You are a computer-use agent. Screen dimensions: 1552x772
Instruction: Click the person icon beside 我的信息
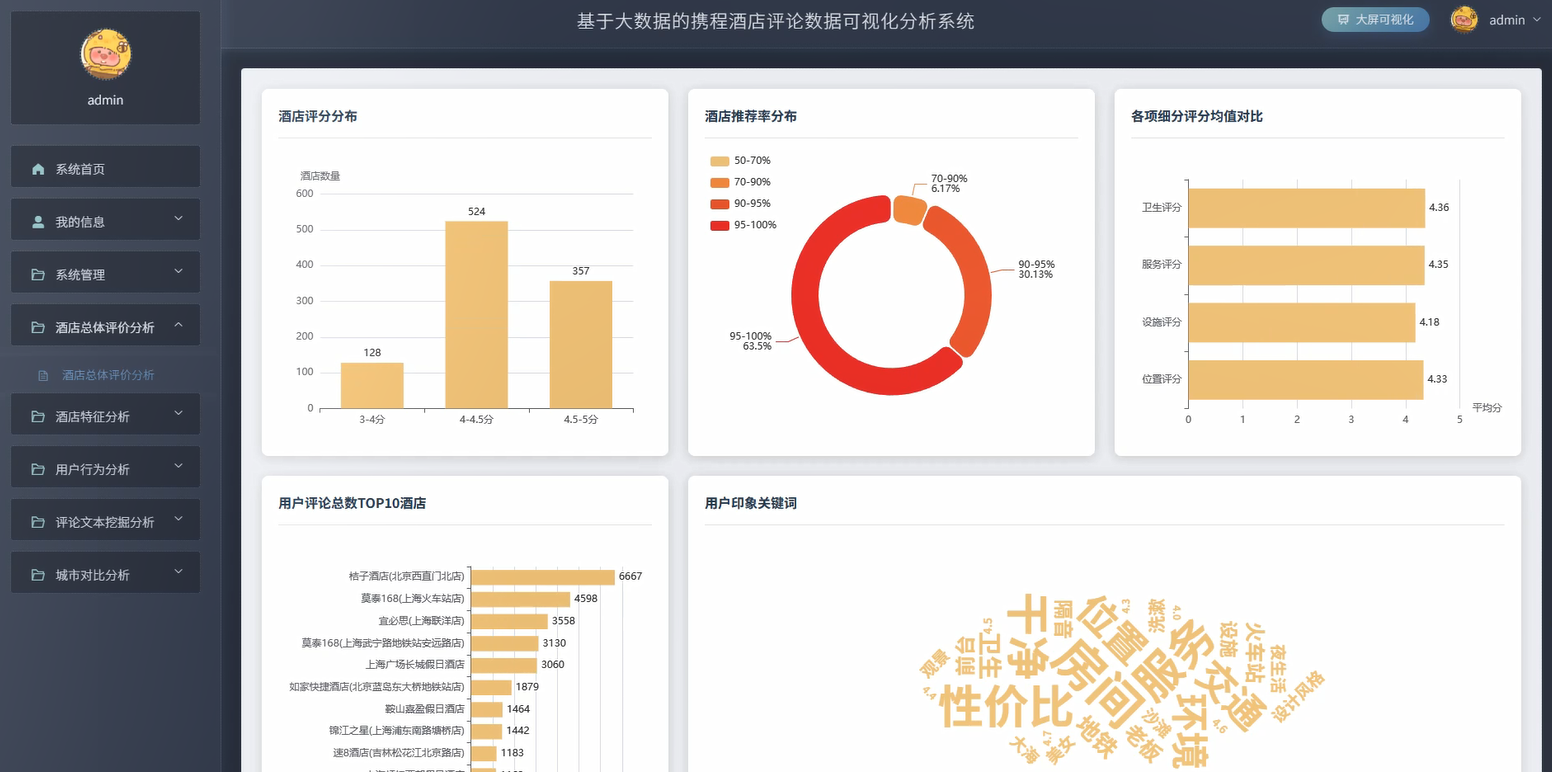[x=38, y=221]
